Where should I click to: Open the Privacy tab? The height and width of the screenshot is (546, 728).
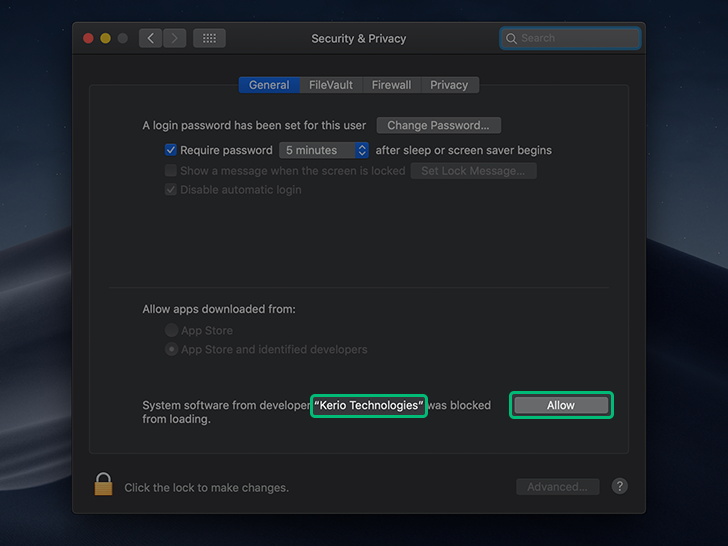point(449,85)
